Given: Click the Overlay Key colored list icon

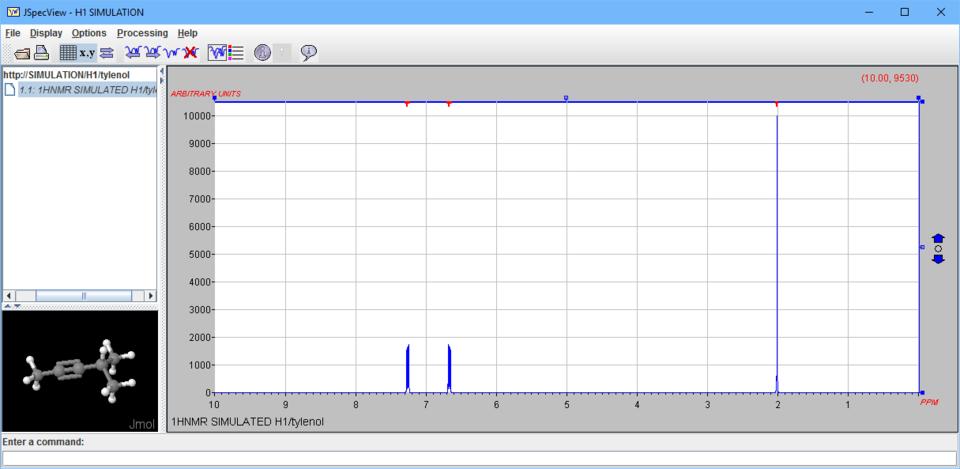Looking at the screenshot, I should click(237, 52).
